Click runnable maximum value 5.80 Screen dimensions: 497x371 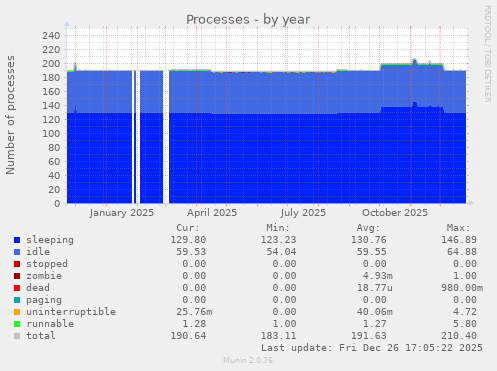point(464,324)
